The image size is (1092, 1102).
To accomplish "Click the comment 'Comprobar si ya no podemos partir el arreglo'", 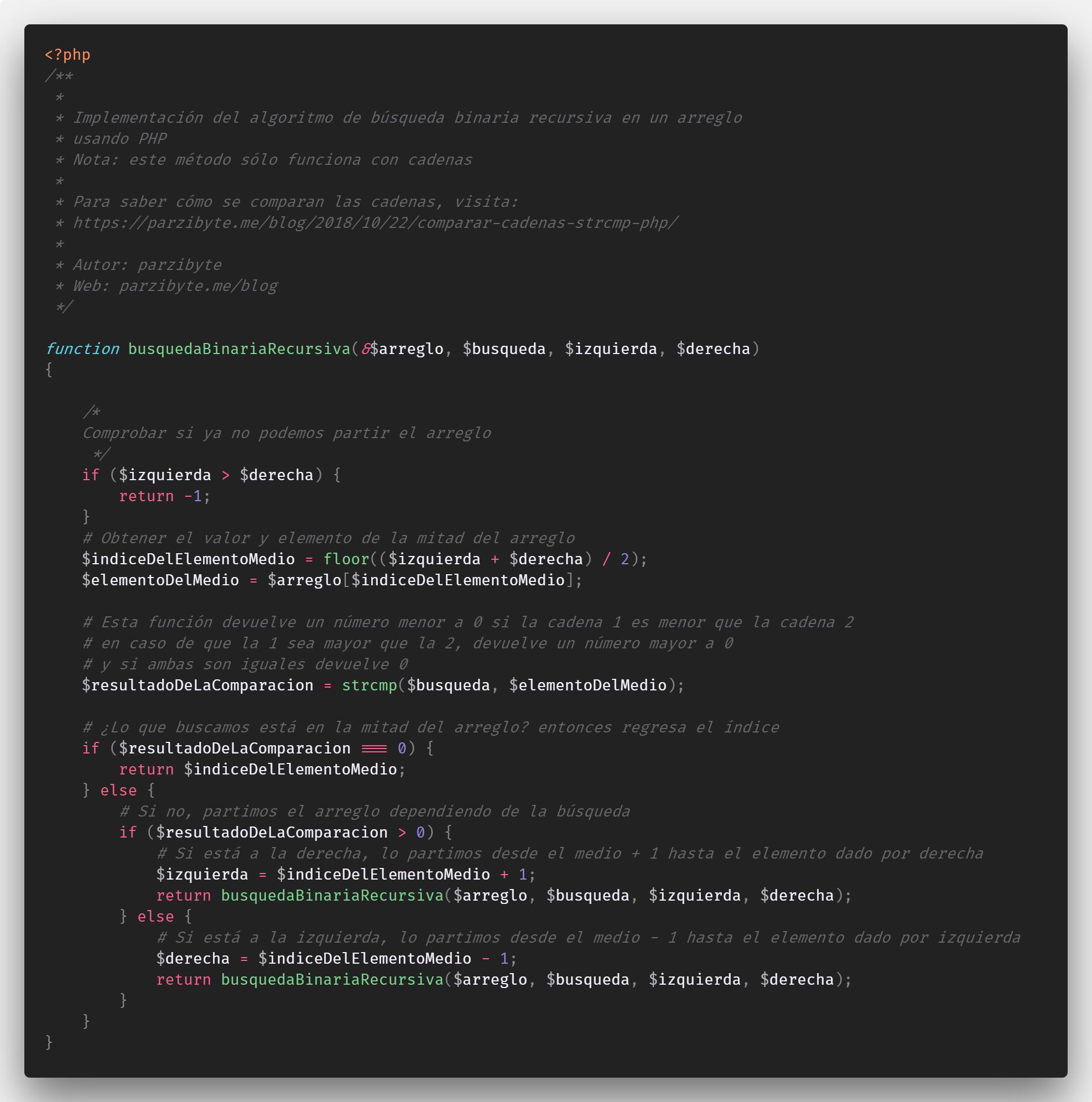I will click(x=286, y=433).
